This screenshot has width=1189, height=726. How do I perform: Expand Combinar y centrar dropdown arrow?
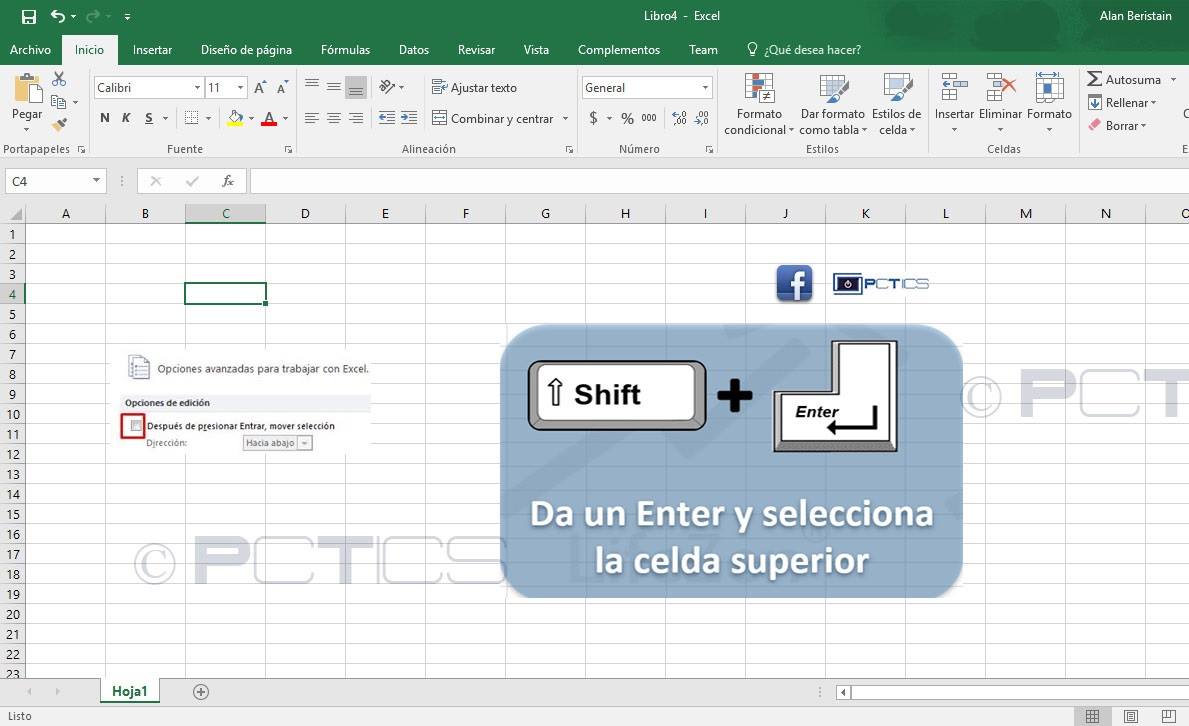click(566, 118)
